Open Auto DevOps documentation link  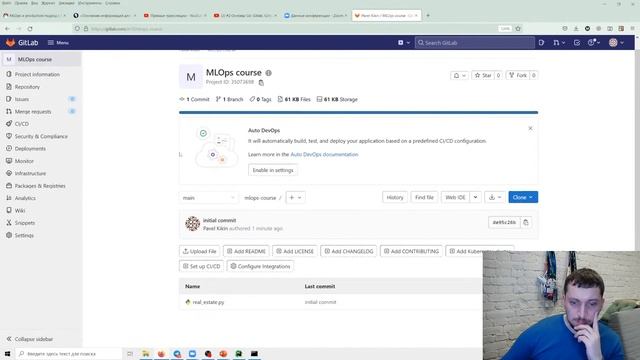(x=324, y=154)
